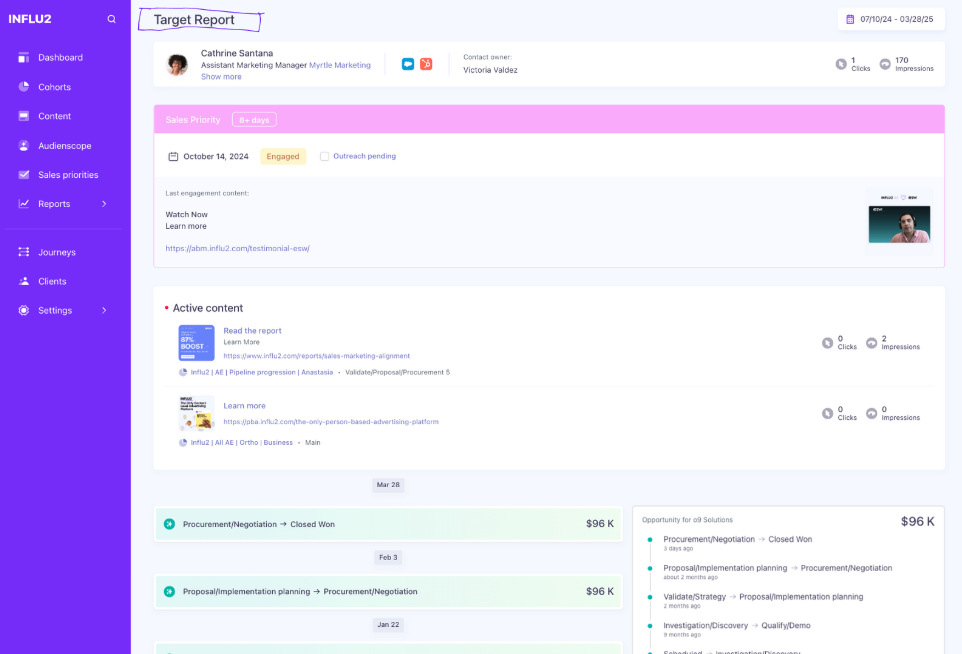Select the Proposal/Implementation planning → Procurement/Negotiation card
Screen dimensions: 962x654
[388, 591]
